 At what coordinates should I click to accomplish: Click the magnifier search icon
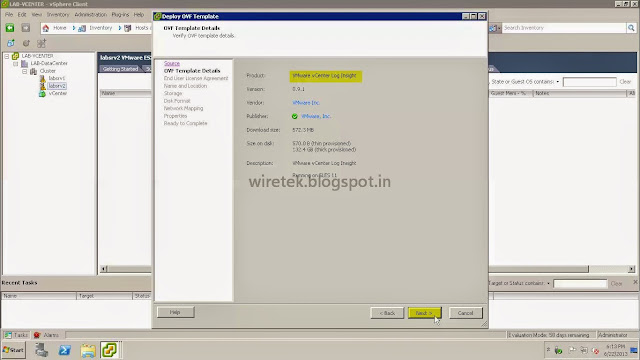pyautogui.click(x=631, y=28)
